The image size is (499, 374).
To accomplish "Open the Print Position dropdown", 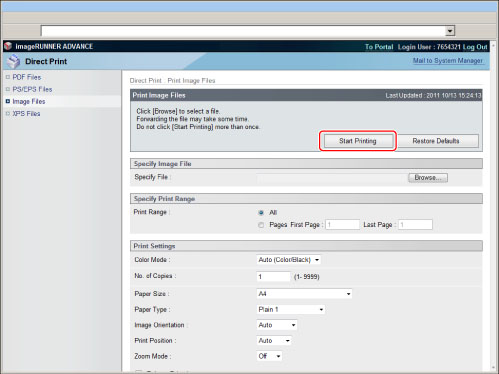I will point(274,341).
